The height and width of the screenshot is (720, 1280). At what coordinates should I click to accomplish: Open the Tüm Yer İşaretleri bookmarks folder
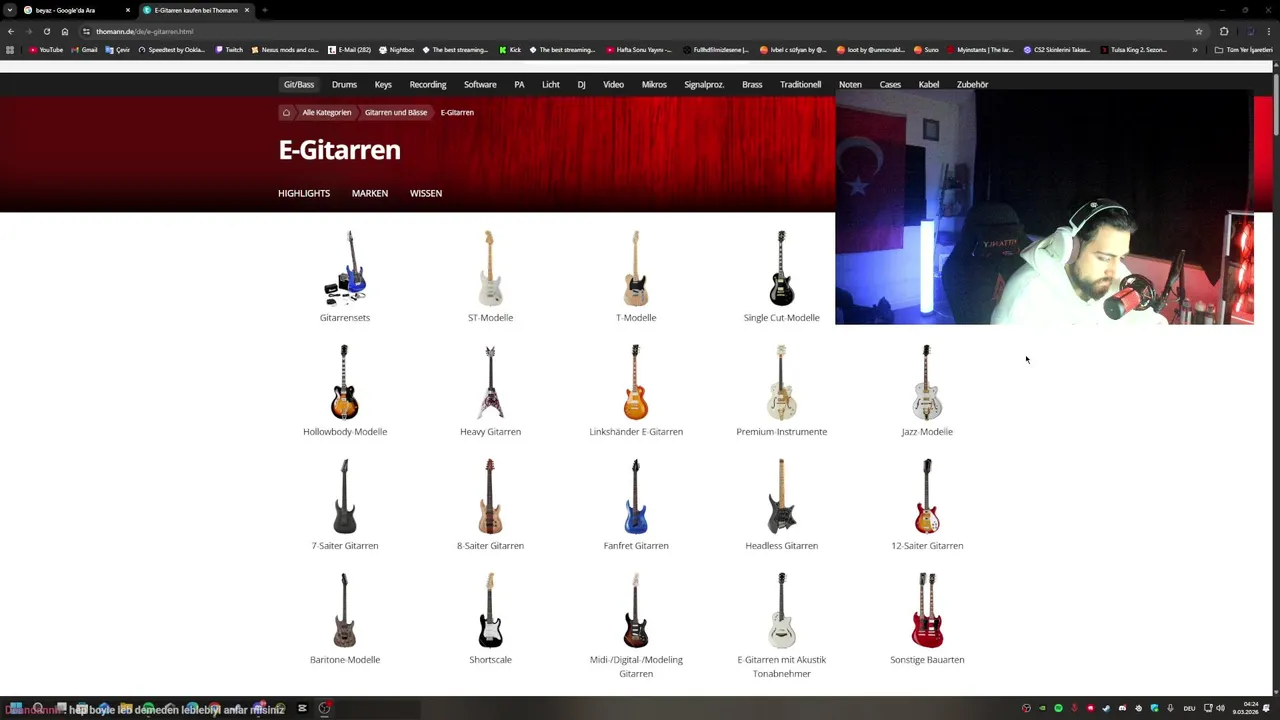(1244, 50)
